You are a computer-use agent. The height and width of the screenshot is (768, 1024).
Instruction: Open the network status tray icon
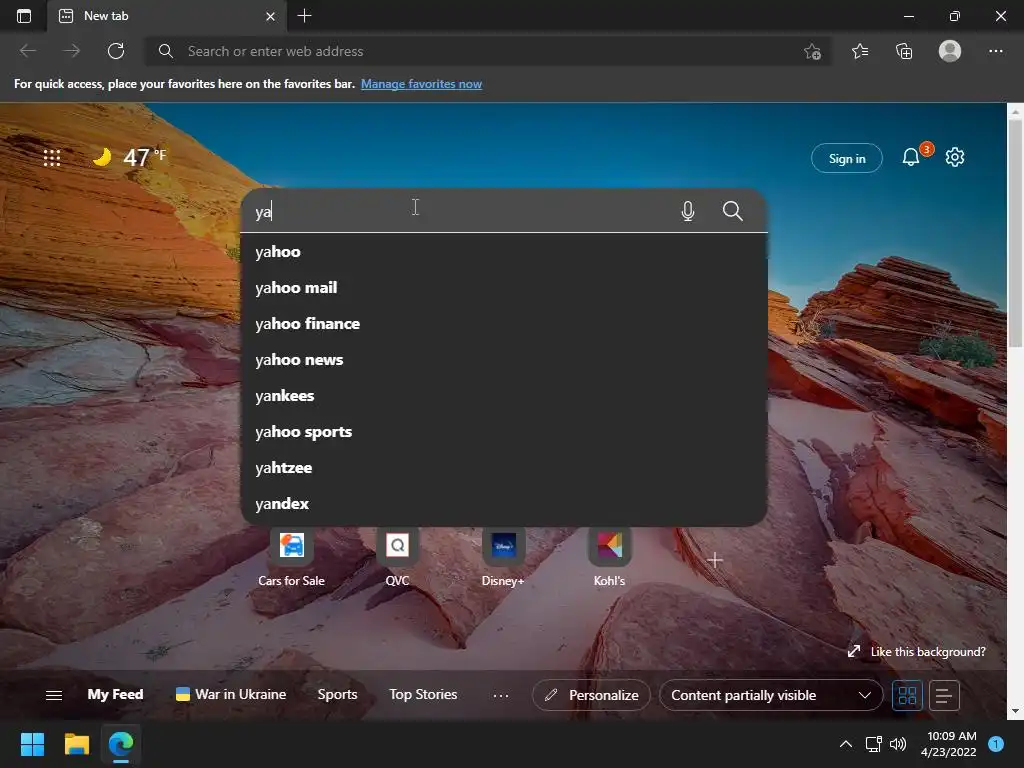(874, 744)
